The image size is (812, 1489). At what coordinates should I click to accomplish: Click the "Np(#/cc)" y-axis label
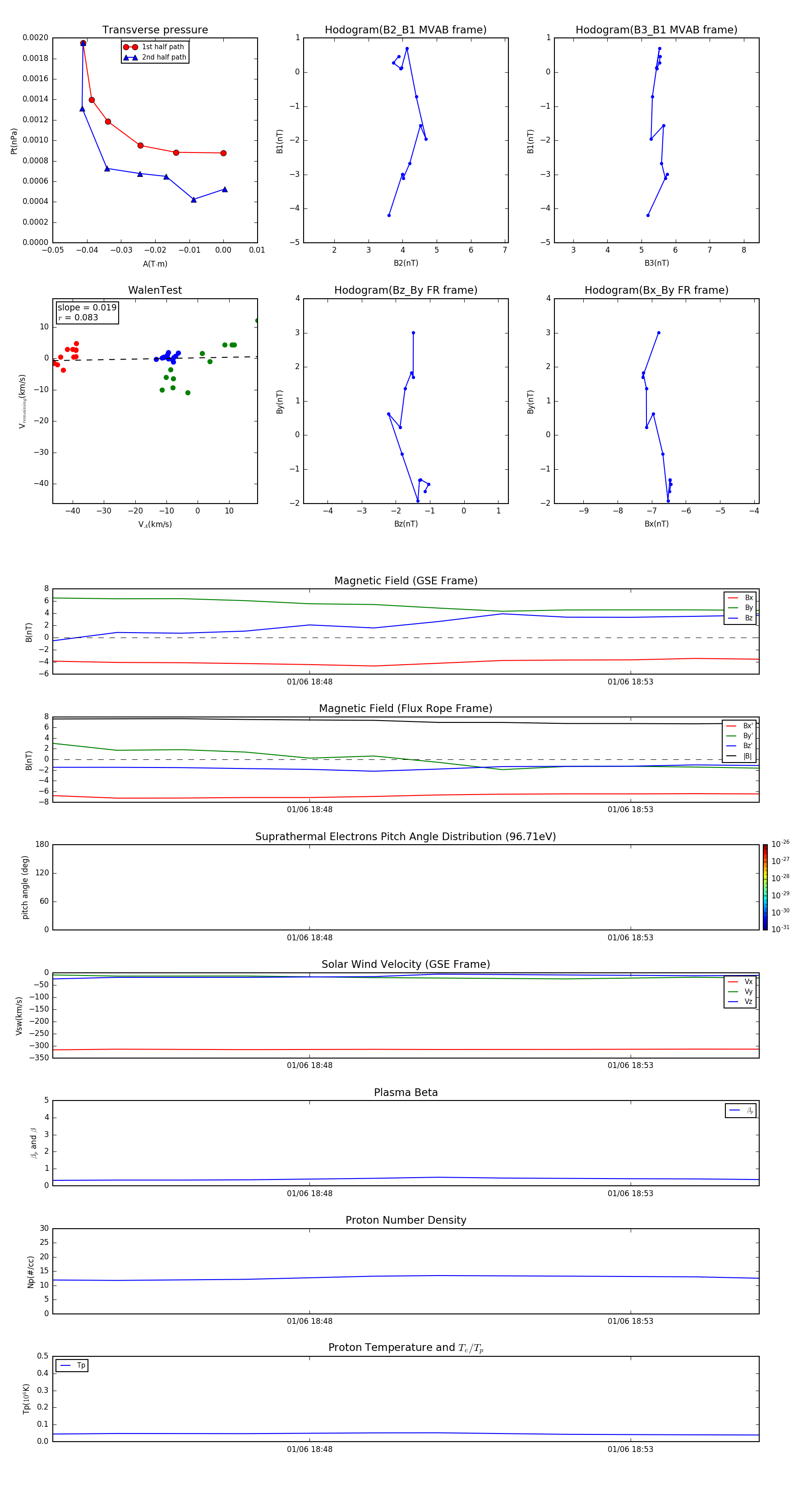(31, 1272)
